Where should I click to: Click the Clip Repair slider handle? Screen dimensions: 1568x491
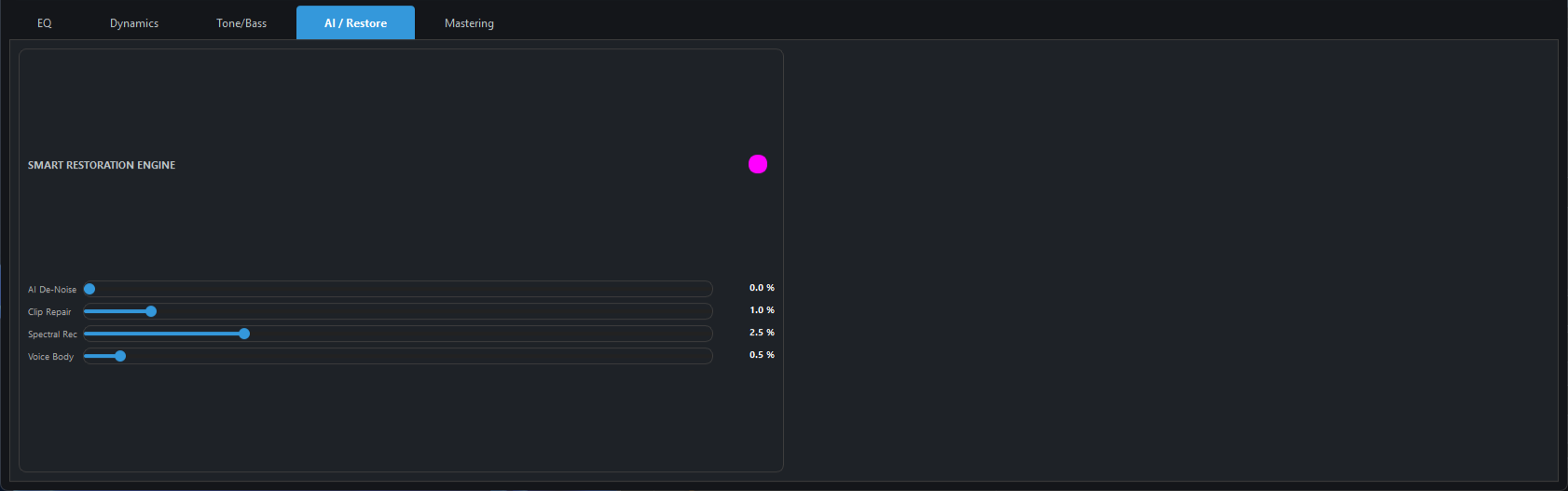(x=151, y=311)
